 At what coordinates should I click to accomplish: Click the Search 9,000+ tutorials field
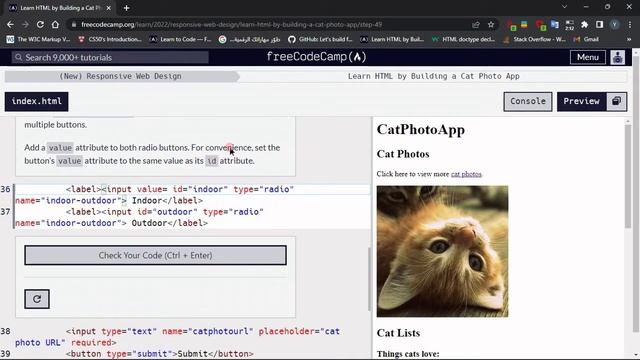[x=110, y=58]
